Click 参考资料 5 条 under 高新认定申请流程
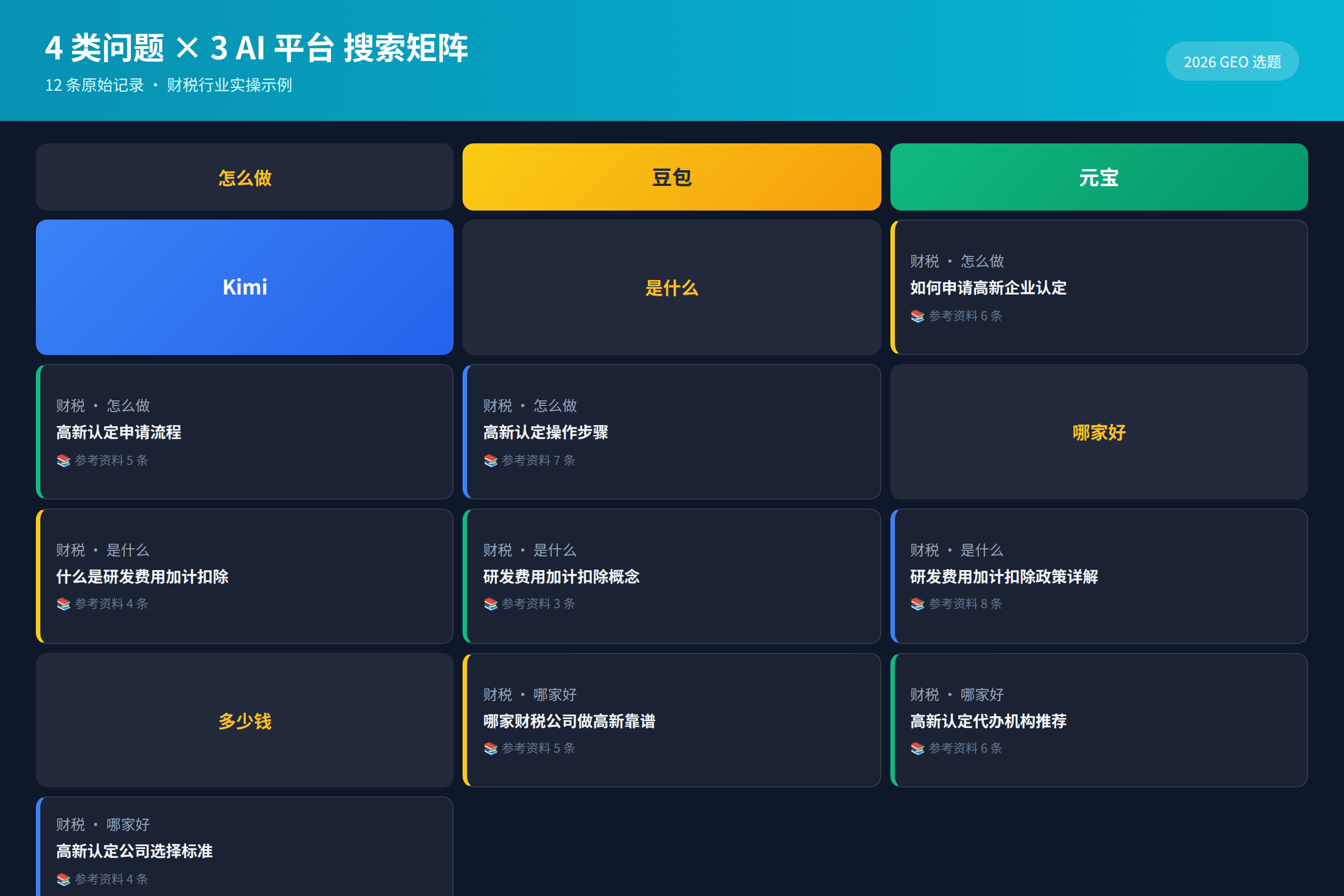Image resolution: width=1344 pixels, height=896 pixels. [x=111, y=460]
